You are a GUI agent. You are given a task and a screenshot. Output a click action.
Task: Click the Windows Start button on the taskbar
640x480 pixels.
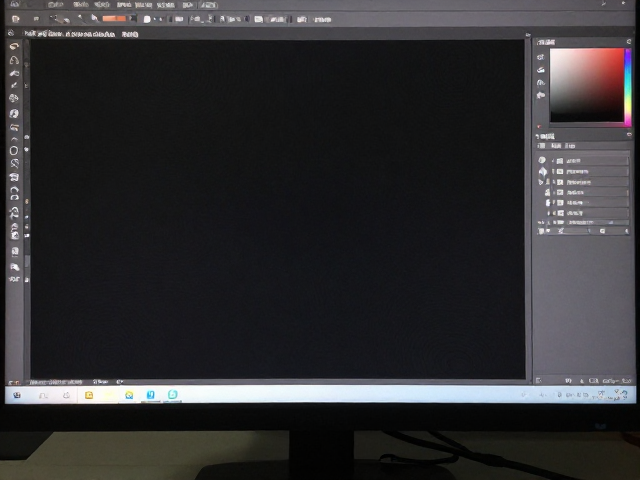pyautogui.click(x=17, y=395)
